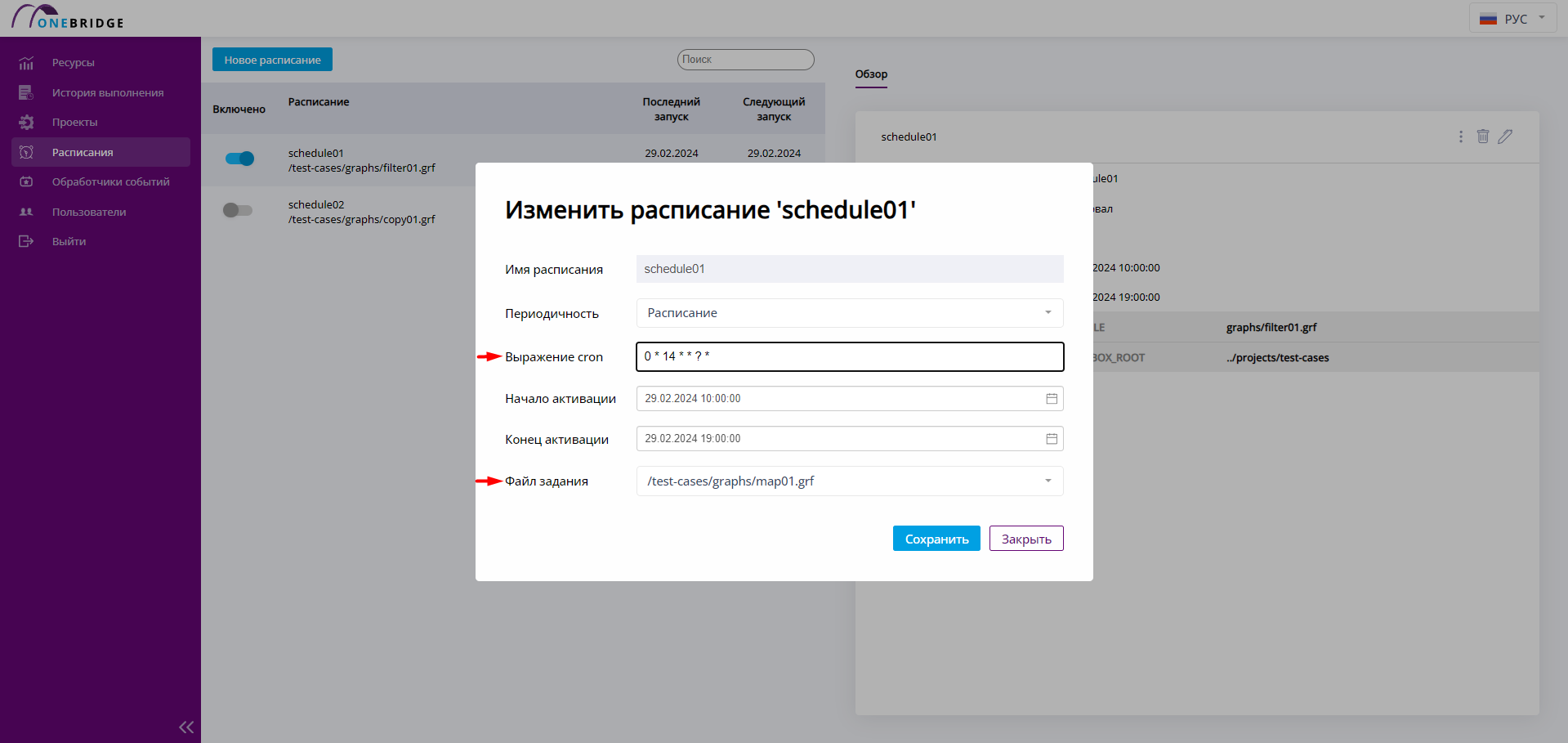The width and height of the screenshot is (1568, 743).
Task: Open Ресурсы menu item
Action: [x=74, y=63]
